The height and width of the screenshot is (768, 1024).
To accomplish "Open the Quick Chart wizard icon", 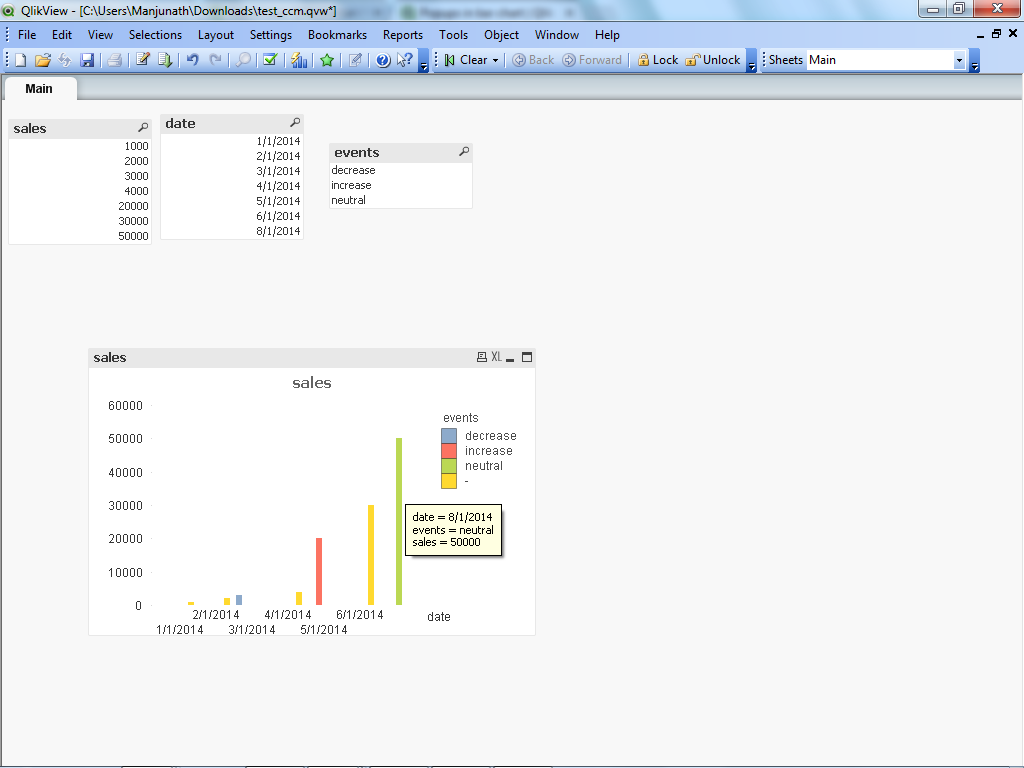I will tap(298, 60).
